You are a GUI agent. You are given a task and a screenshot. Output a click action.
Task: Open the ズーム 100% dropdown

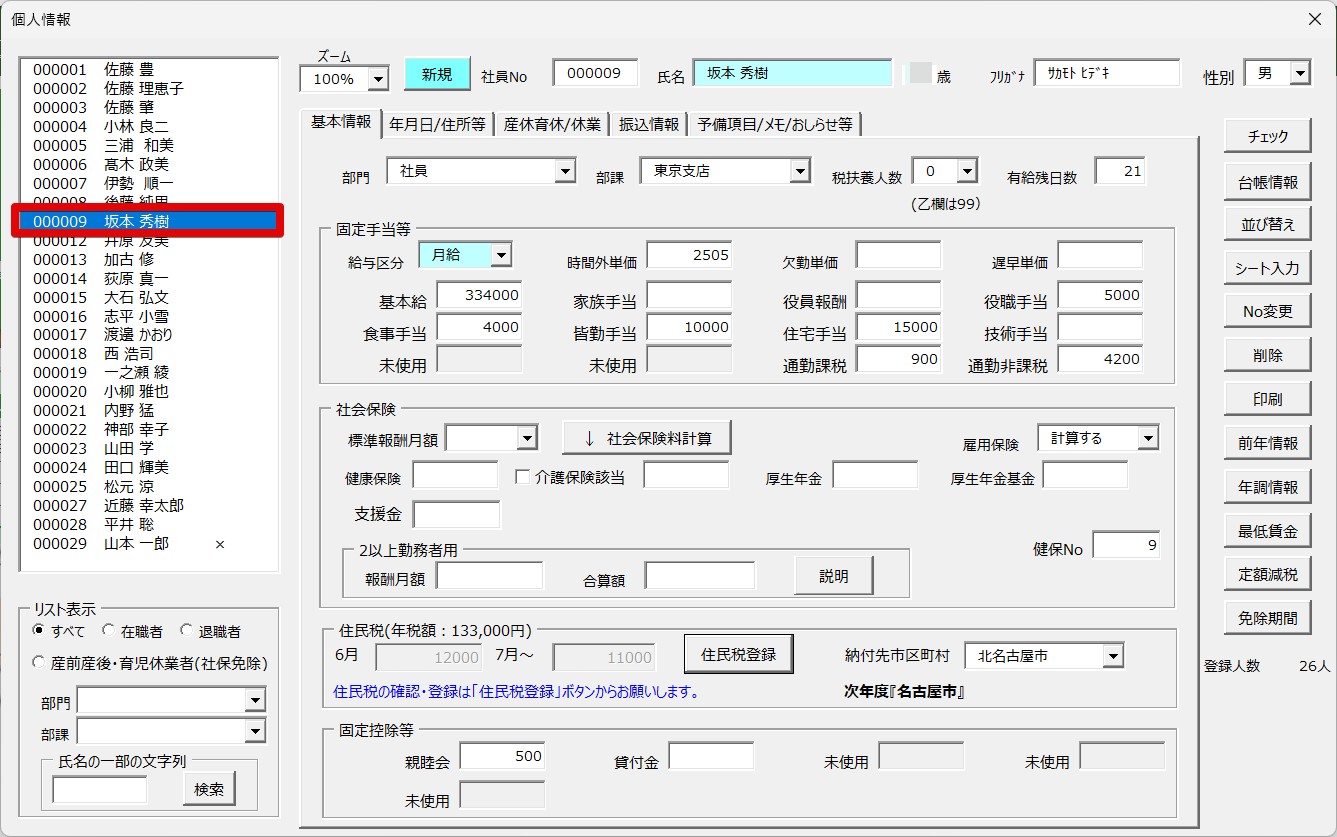(378, 78)
